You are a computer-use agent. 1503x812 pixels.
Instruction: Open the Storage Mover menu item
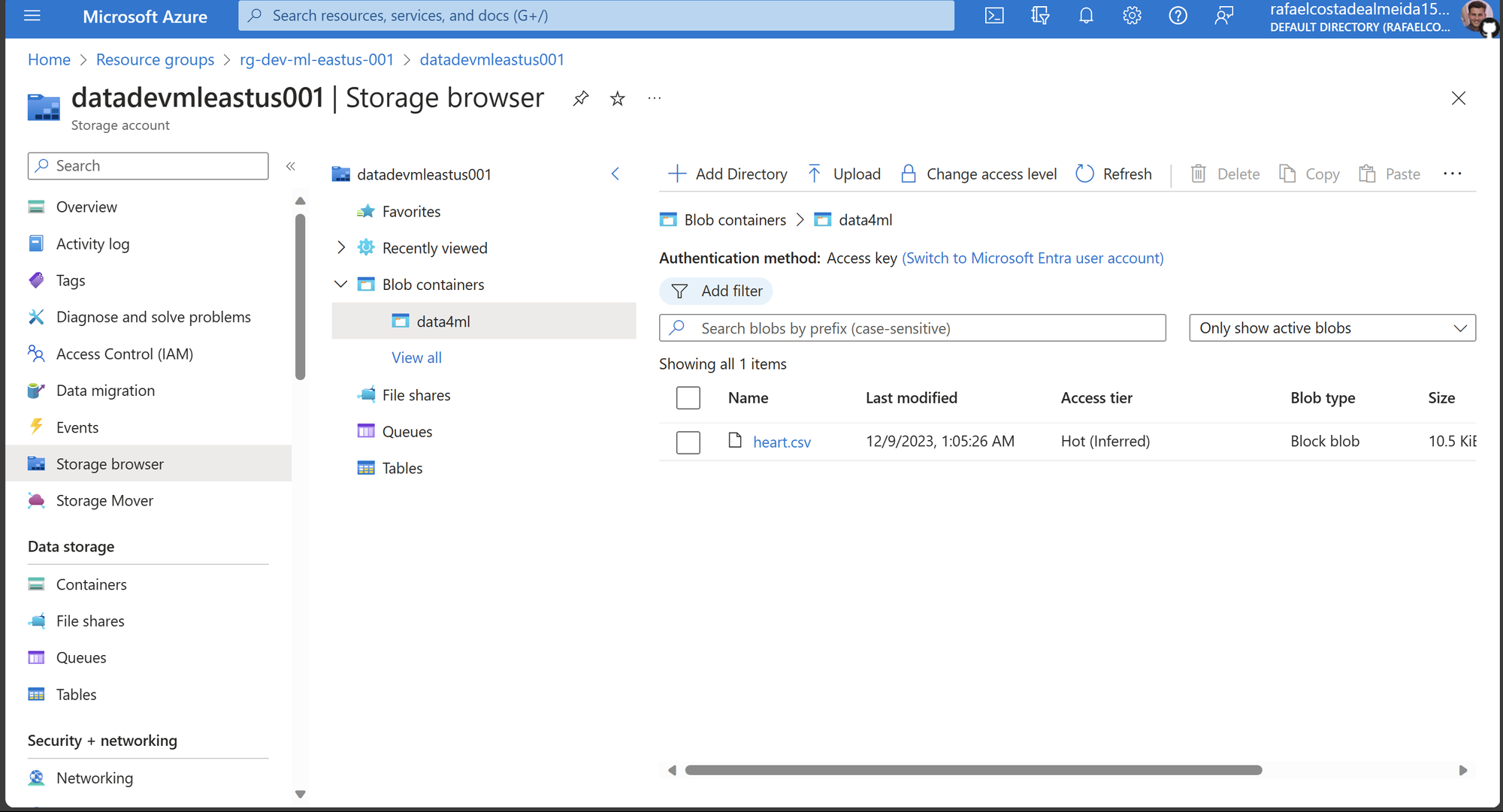click(x=105, y=499)
